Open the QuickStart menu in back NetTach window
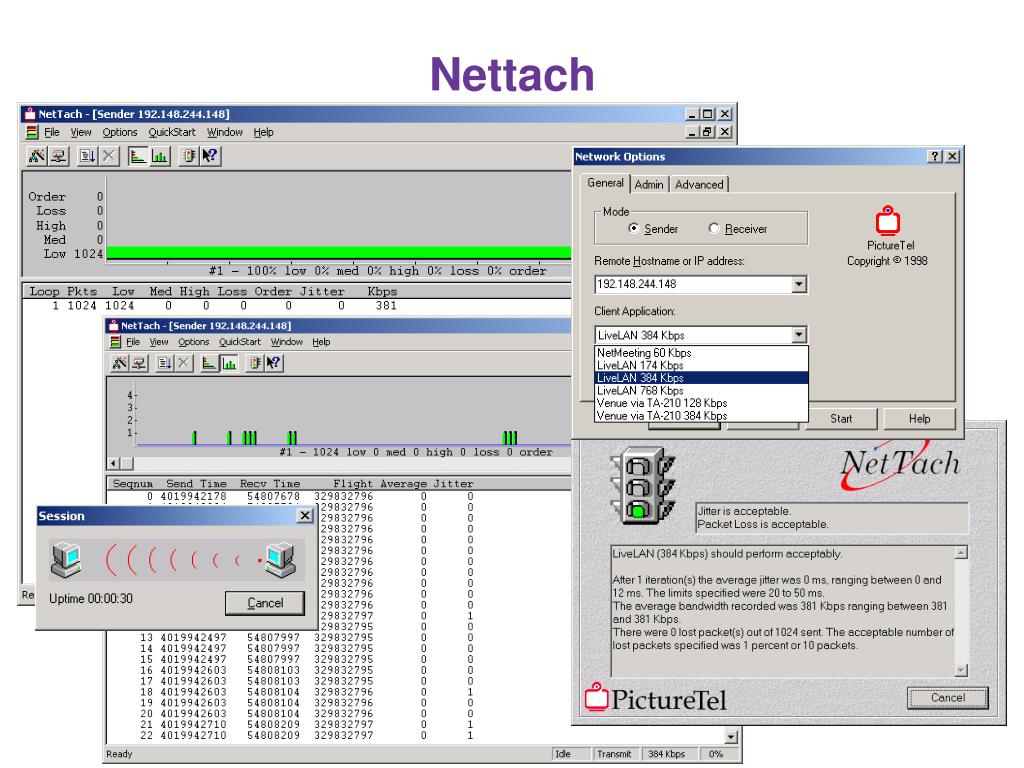This screenshot has width=1024, height=768. [172, 133]
